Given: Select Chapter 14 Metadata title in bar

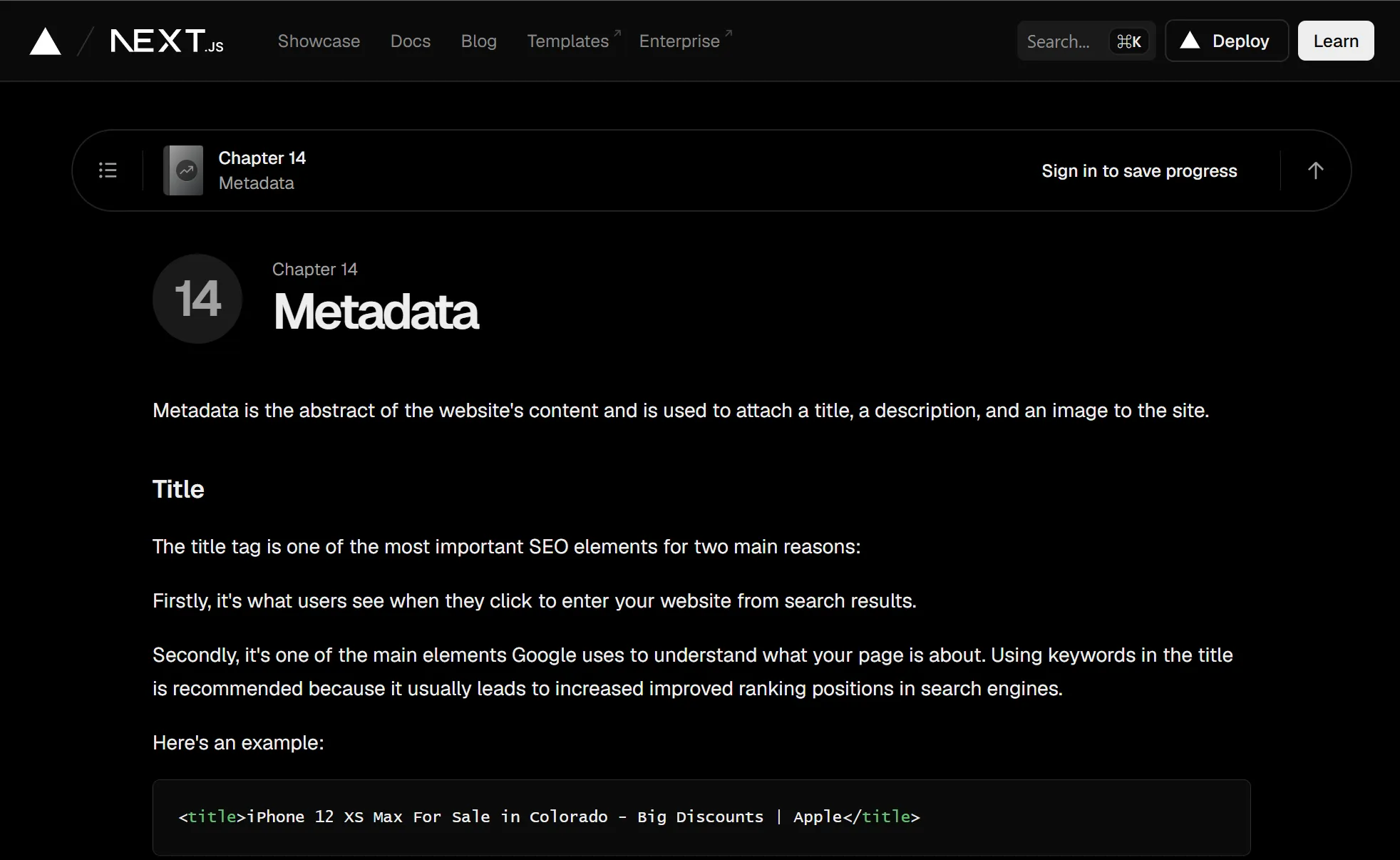Looking at the screenshot, I should (262, 170).
